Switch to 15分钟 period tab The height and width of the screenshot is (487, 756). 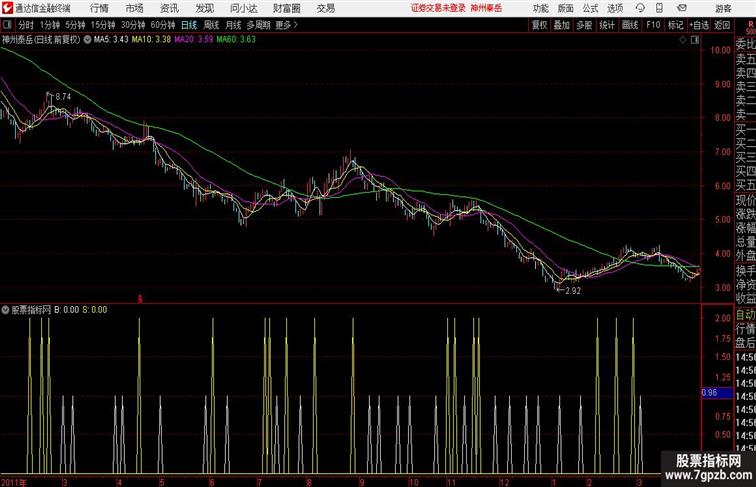103,25
